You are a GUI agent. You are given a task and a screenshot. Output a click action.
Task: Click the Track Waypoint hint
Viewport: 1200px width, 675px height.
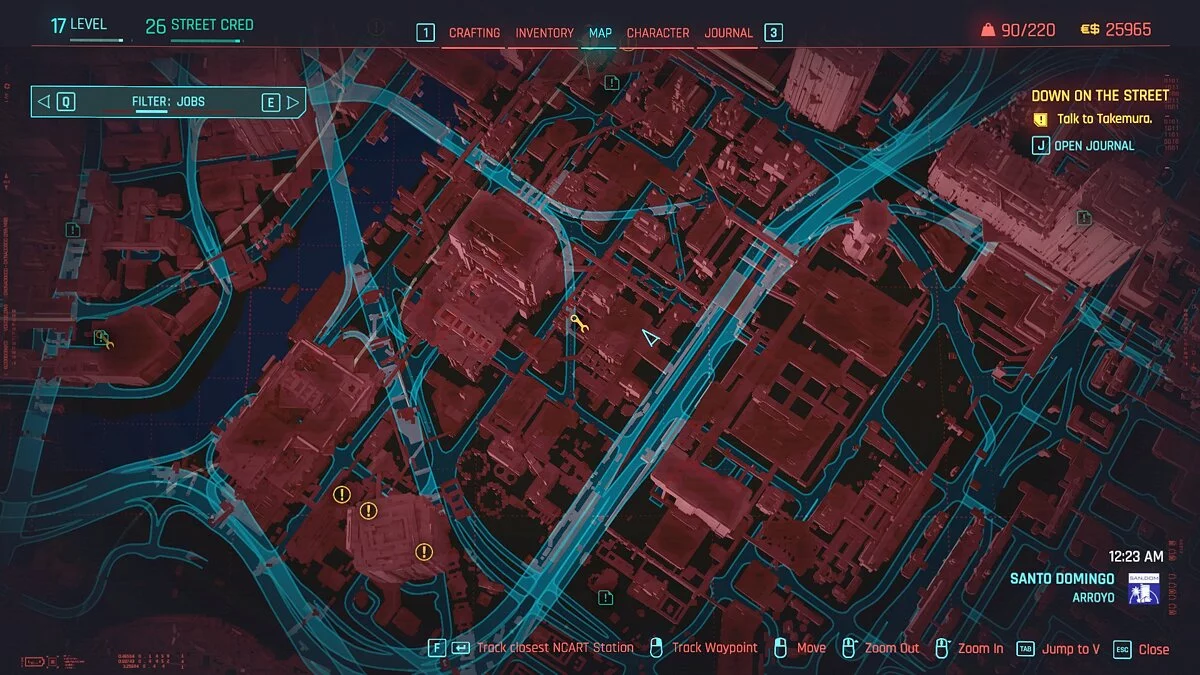click(x=715, y=648)
